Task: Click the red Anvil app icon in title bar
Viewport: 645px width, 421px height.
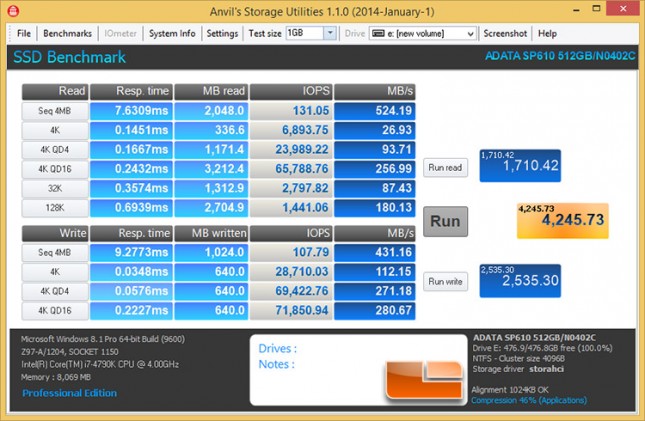Action: 13,11
